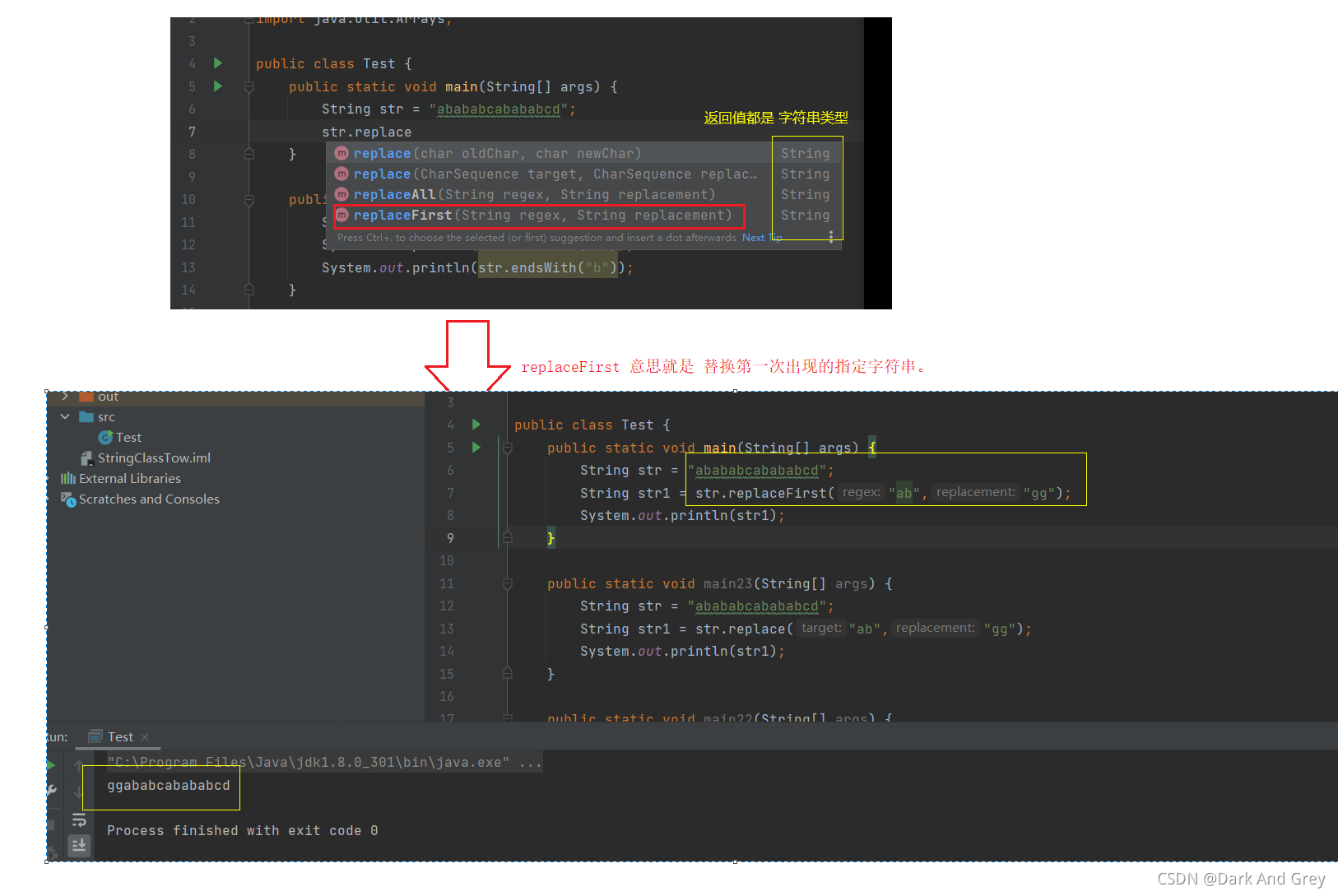Screen dimensions: 1338x896
Task: Run main method from top editor line 5 gutter
Action: [x=218, y=86]
